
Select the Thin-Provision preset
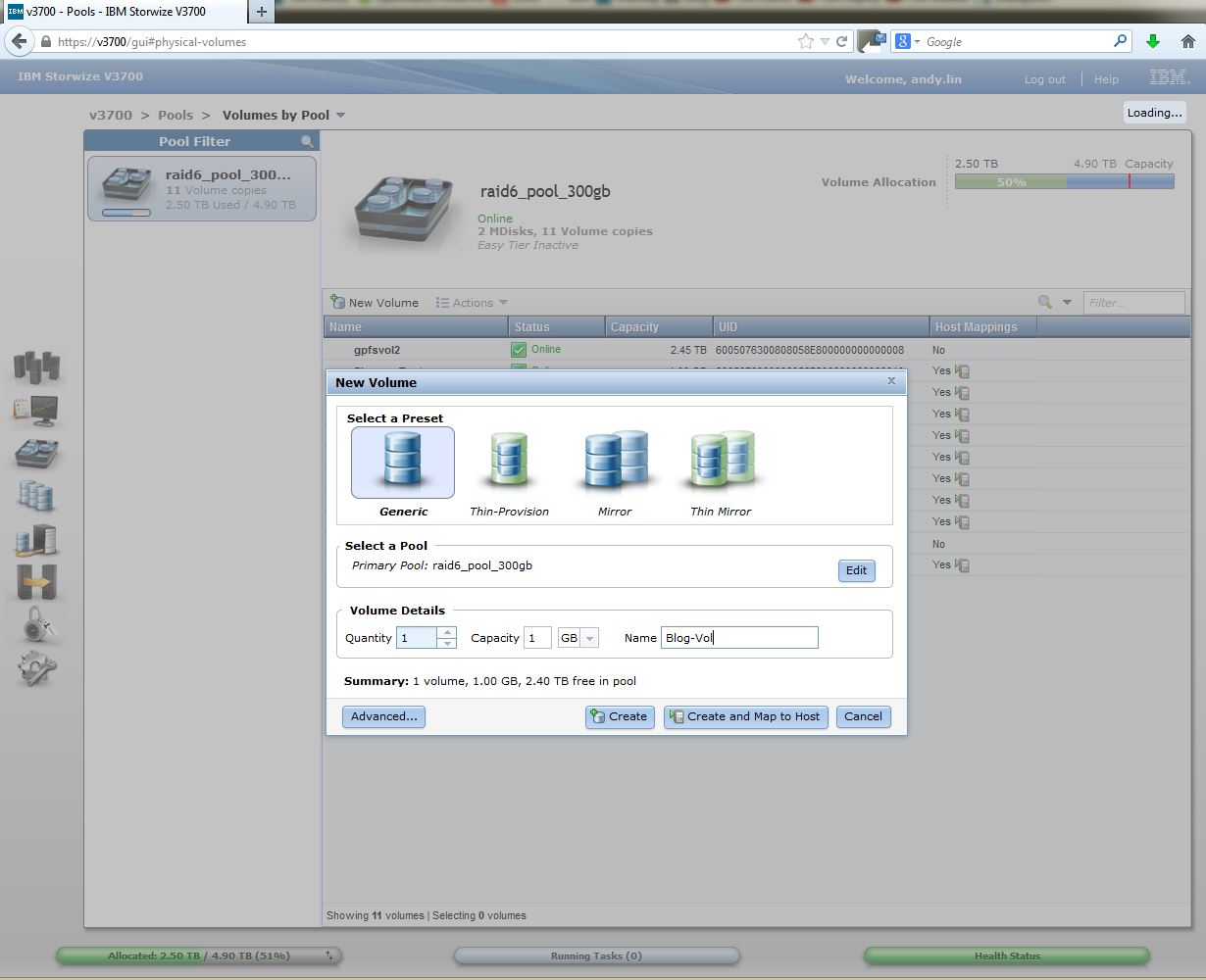[509, 463]
